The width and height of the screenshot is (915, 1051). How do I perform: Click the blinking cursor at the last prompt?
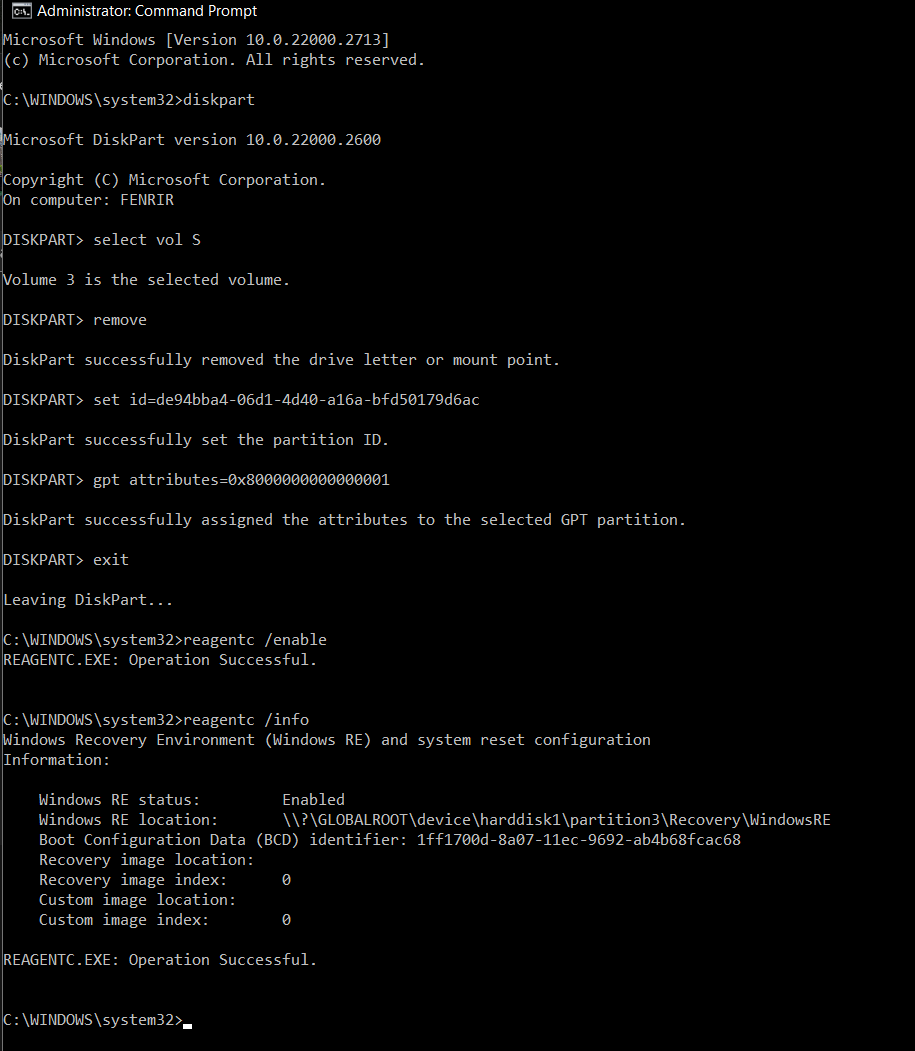(188, 1026)
